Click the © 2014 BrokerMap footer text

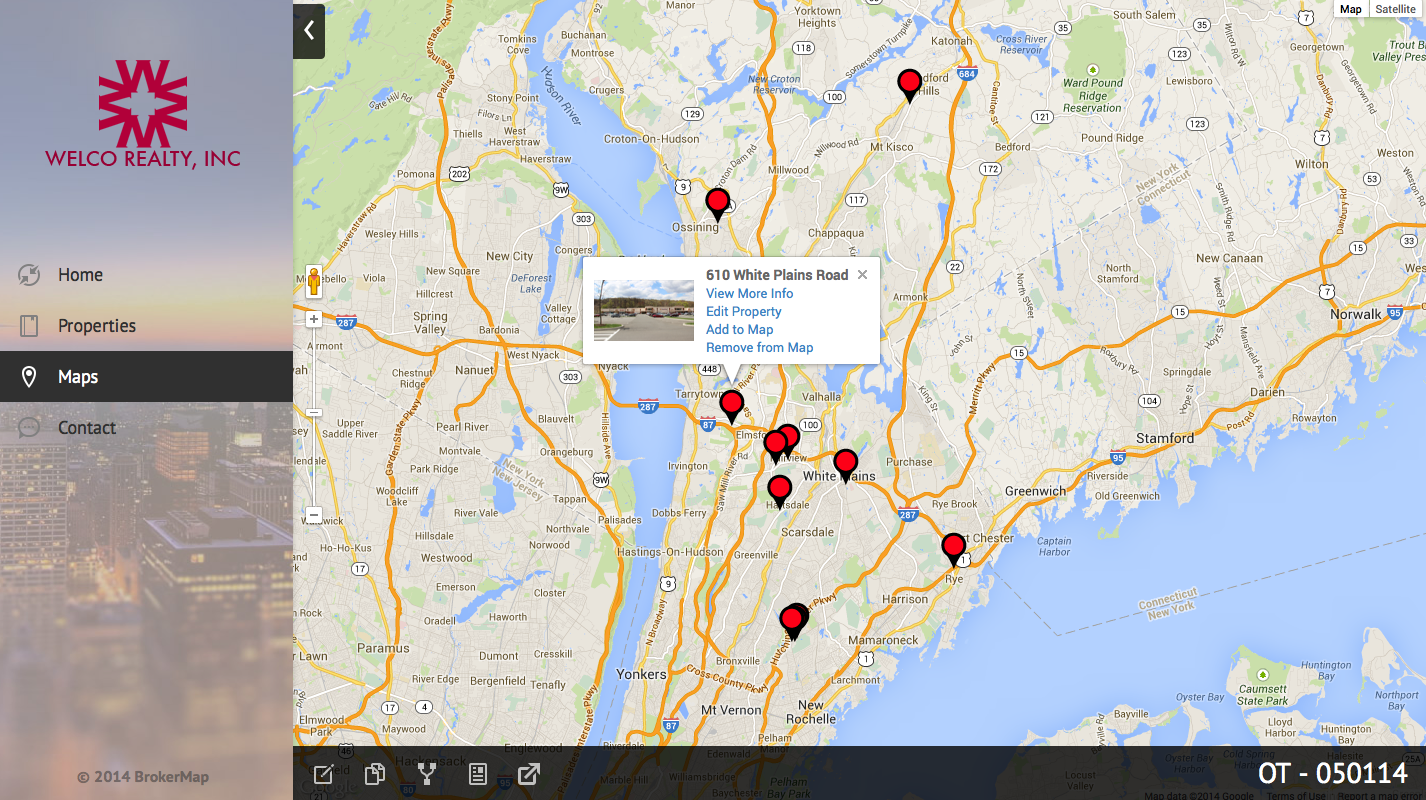pos(143,777)
